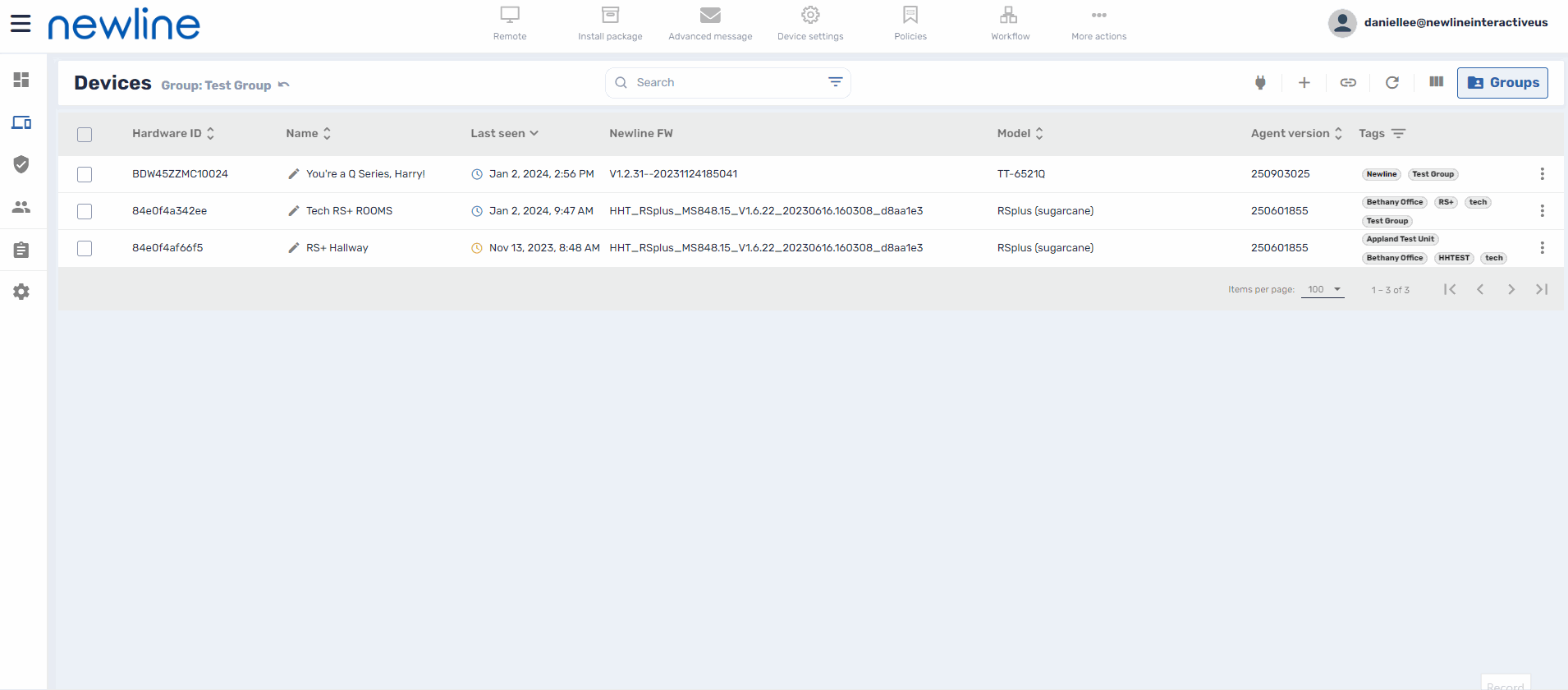
Task: Click the newline logo
Action: pos(124,24)
